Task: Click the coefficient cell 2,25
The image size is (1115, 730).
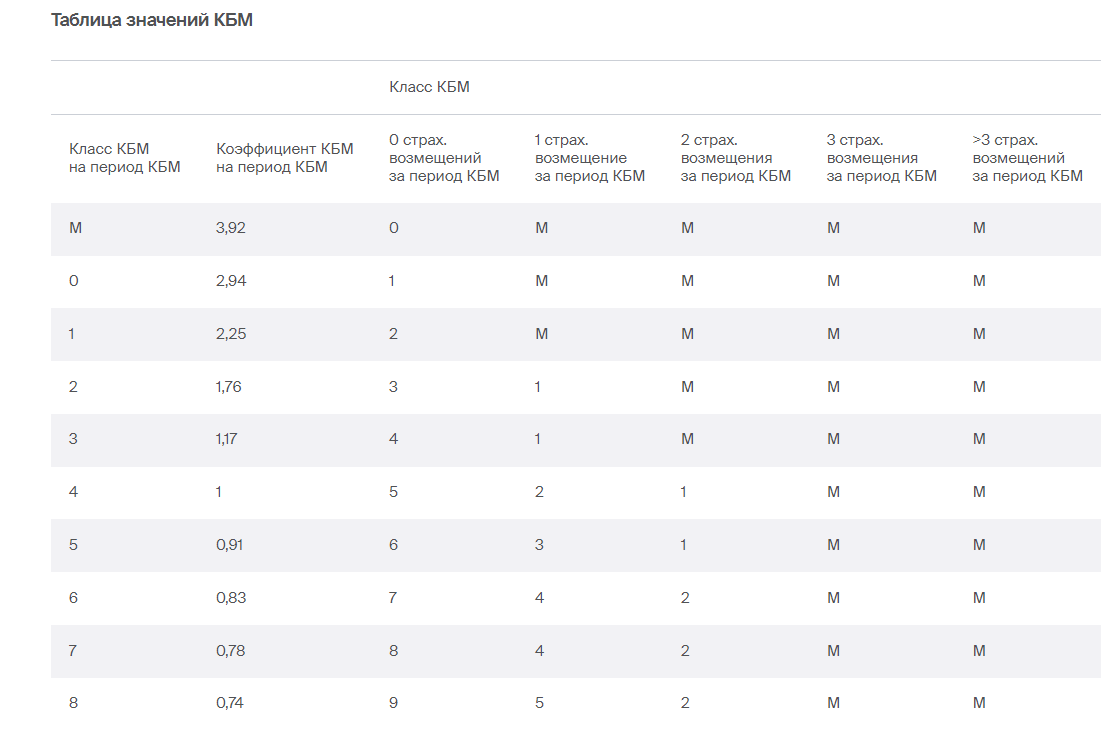Action: pyautogui.click(x=231, y=334)
